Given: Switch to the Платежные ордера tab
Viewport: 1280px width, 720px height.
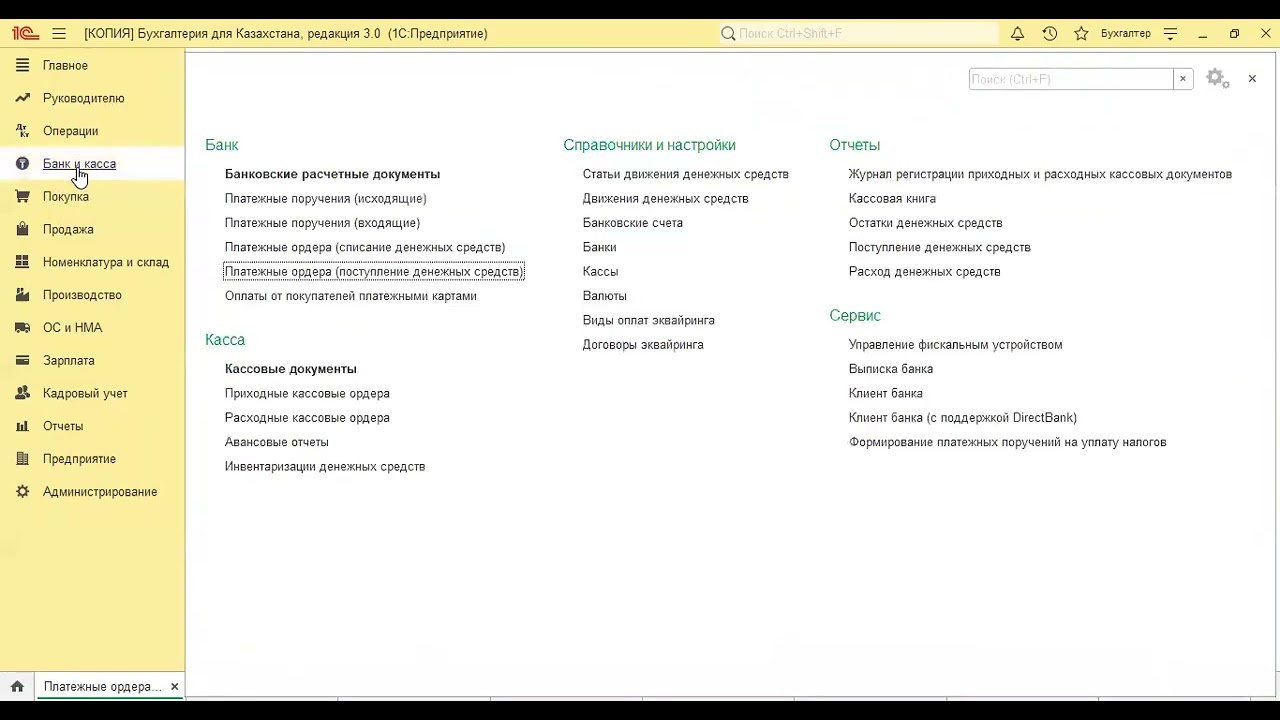Looking at the screenshot, I should coord(102,687).
